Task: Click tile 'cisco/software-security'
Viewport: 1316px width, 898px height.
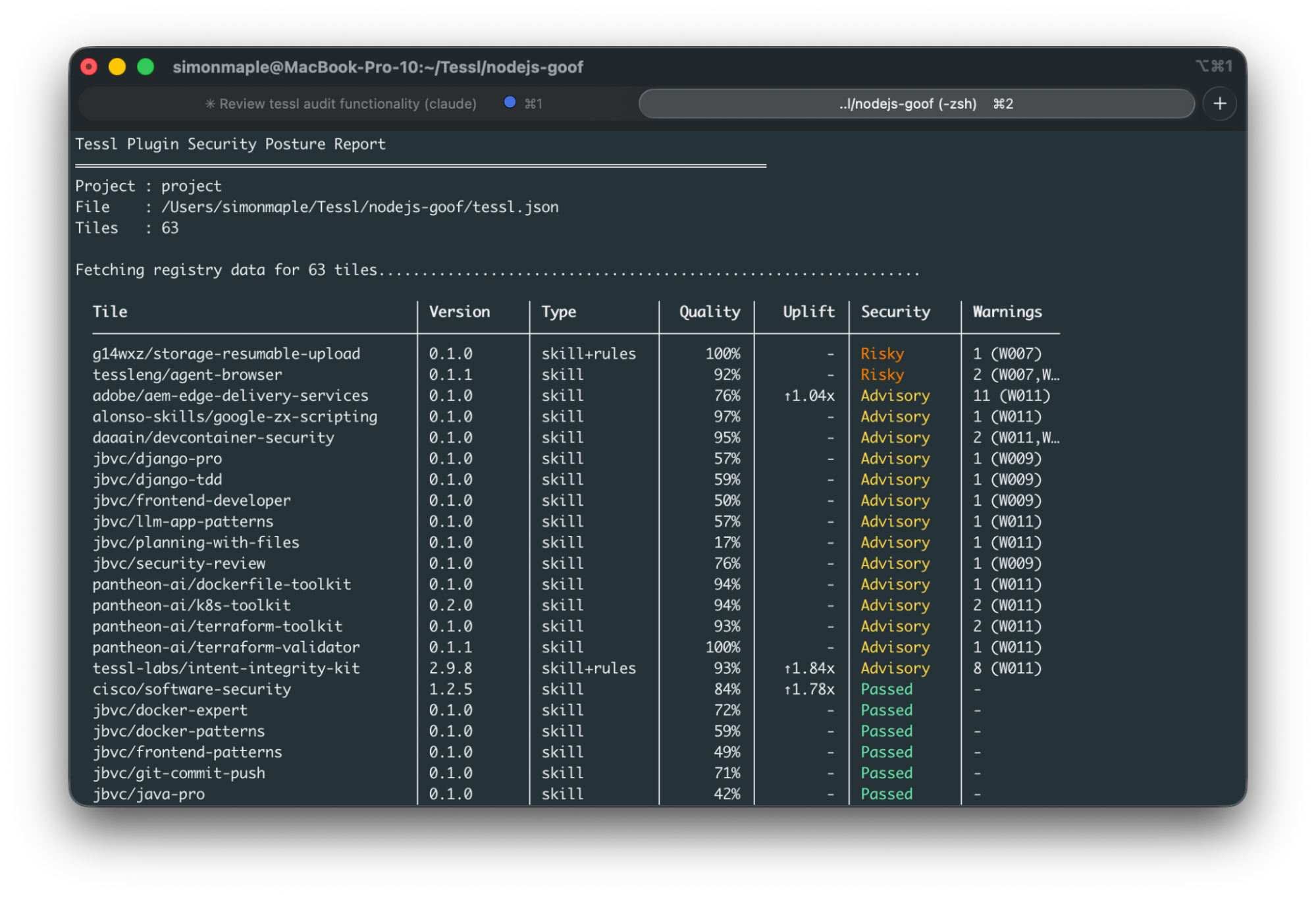Action: [x=192, y=690]
